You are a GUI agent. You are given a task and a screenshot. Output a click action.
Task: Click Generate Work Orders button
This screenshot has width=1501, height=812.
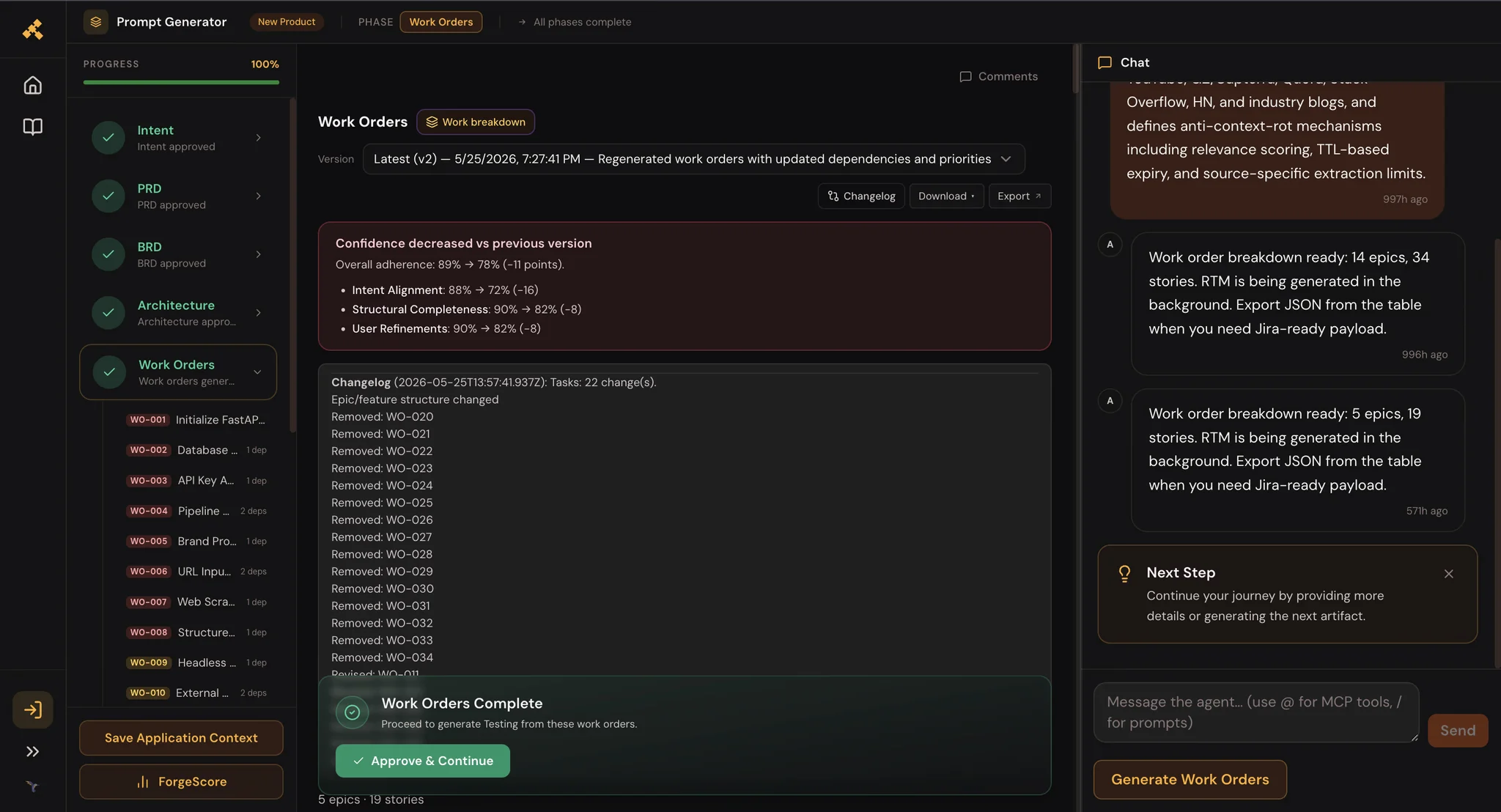pyautogui.click(x=1190, y=780)
